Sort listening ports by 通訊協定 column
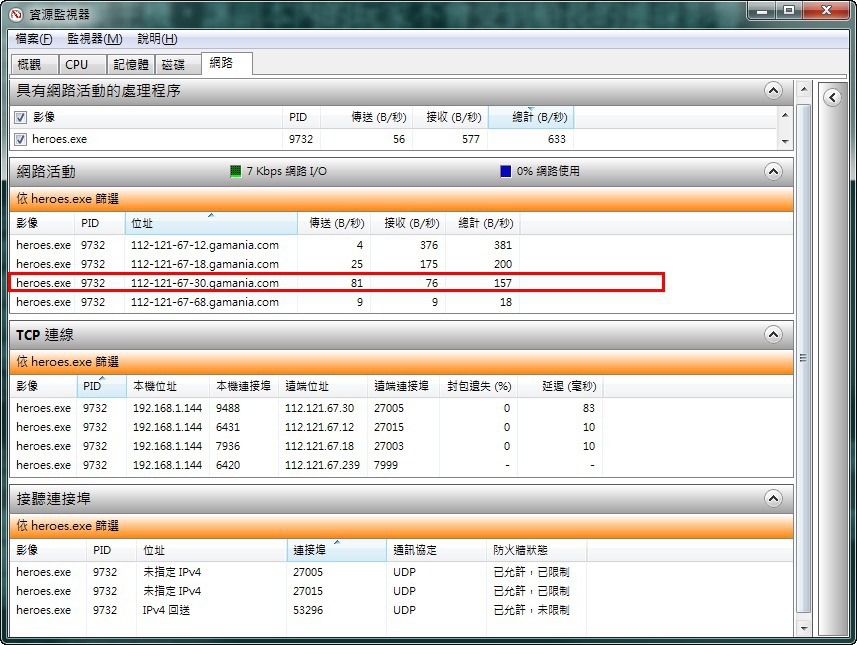 (x=436, y=550)
